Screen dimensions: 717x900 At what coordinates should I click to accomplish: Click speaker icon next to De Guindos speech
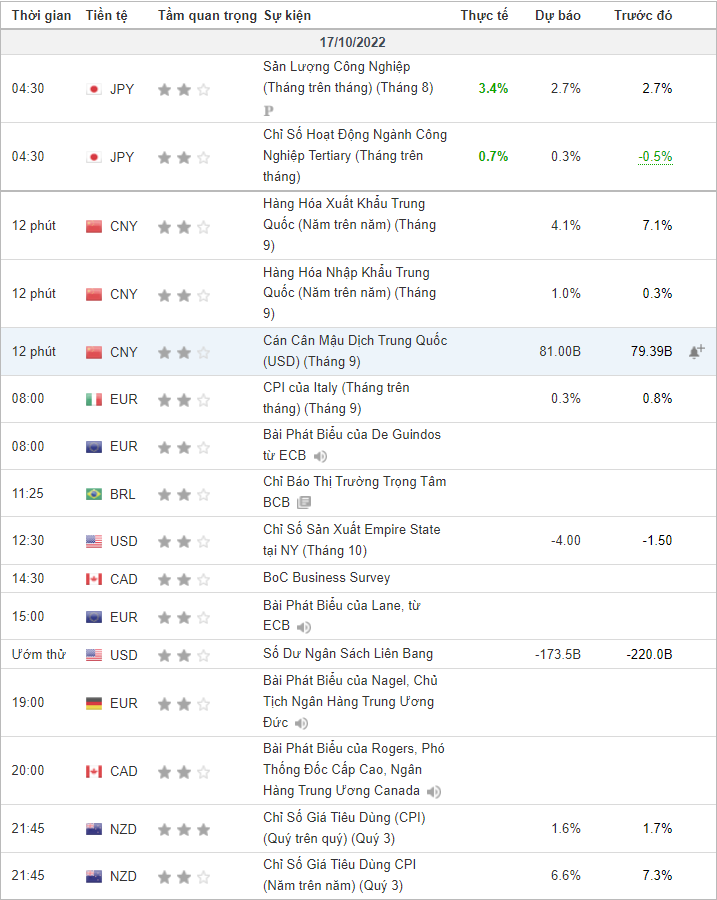point(320,456)
